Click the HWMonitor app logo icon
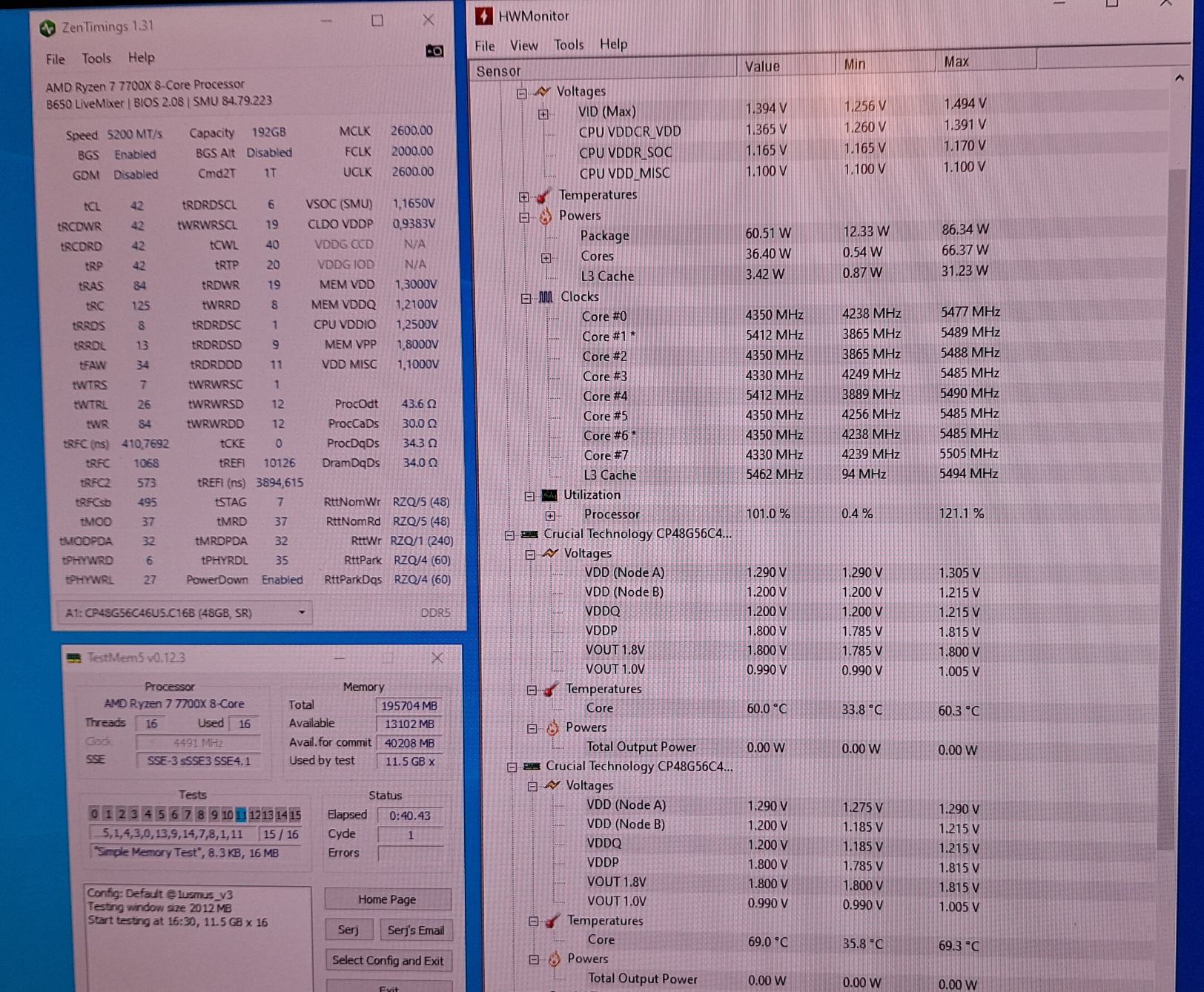Screen dimensions: 1204x992 [x=483, y=16]
